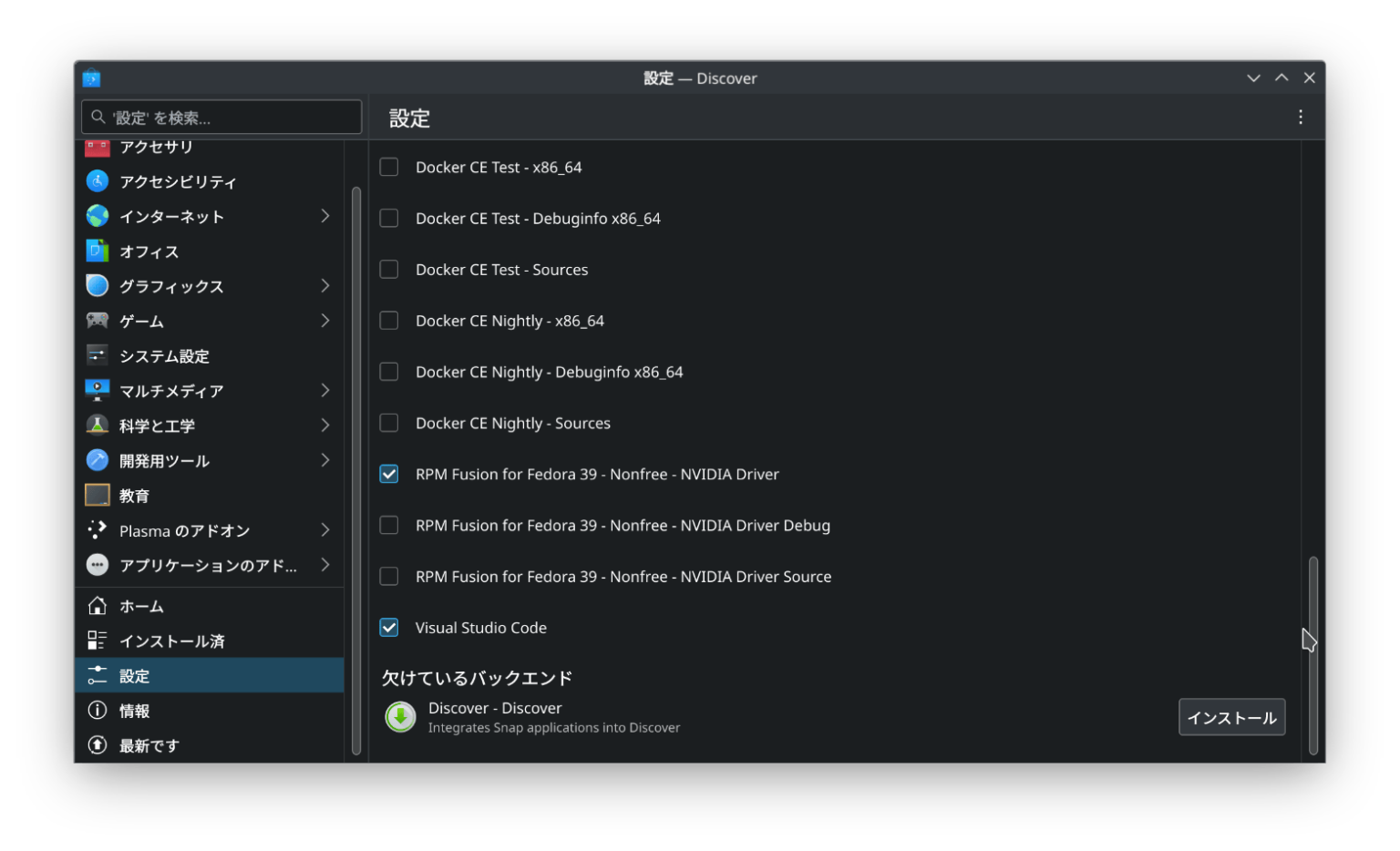
Task: Click the Accessibility category icon
Action: point(98,181)
